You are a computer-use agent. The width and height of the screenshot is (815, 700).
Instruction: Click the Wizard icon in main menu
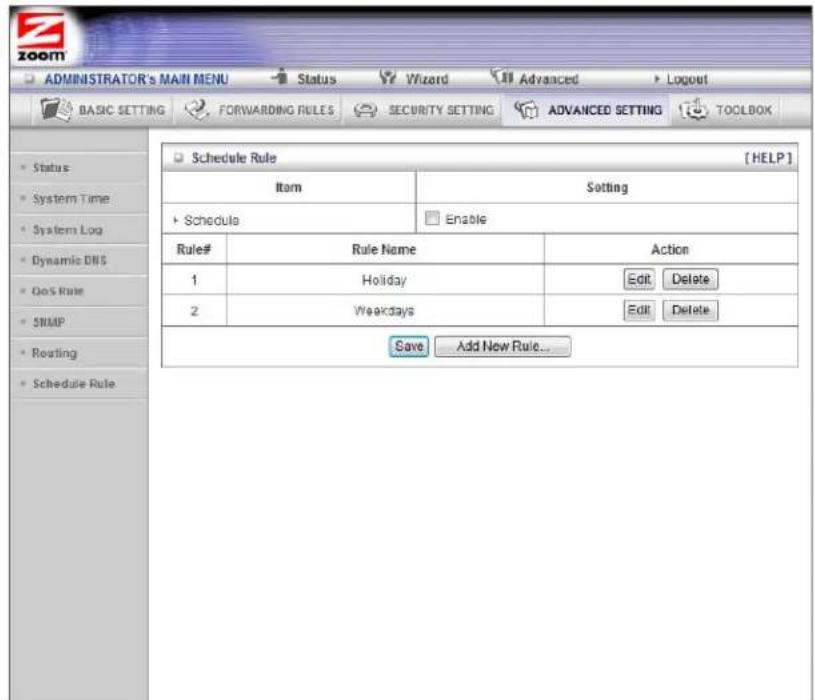pos(388,78)
